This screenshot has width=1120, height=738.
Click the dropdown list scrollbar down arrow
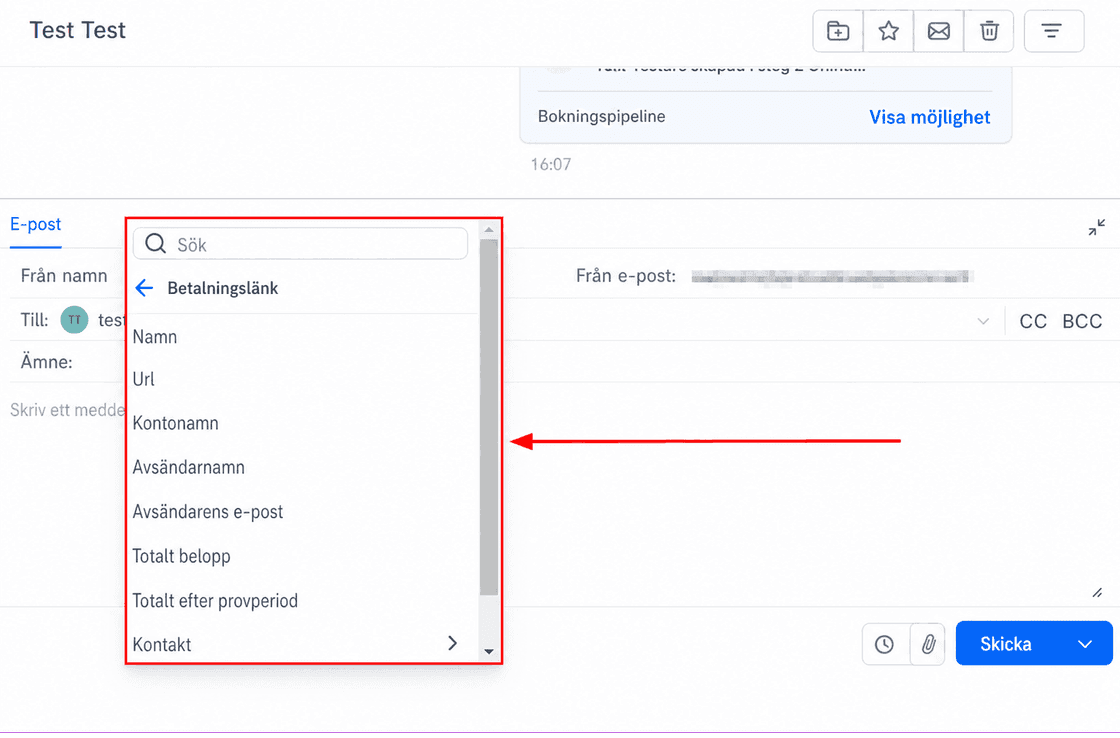(489, 651)
